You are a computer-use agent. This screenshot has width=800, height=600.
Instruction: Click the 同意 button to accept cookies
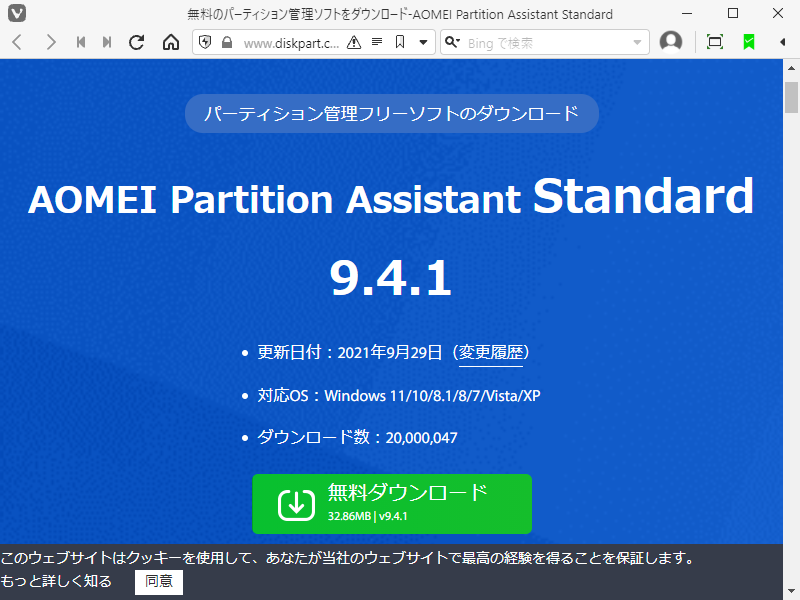coord(158,582)
